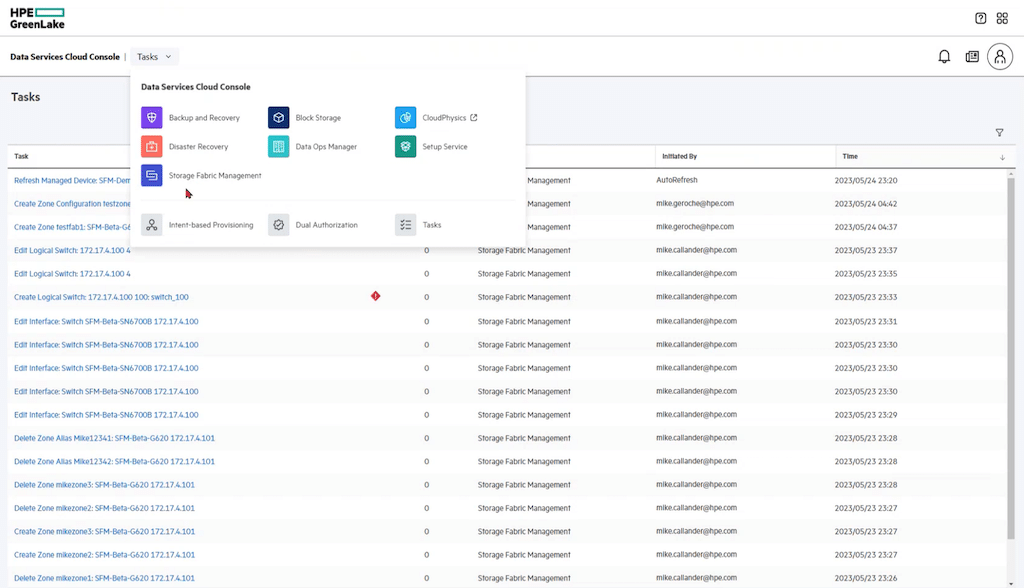Open the notifications bell icon
Screen dimensions: 1024x588
(x=944, y=57)
